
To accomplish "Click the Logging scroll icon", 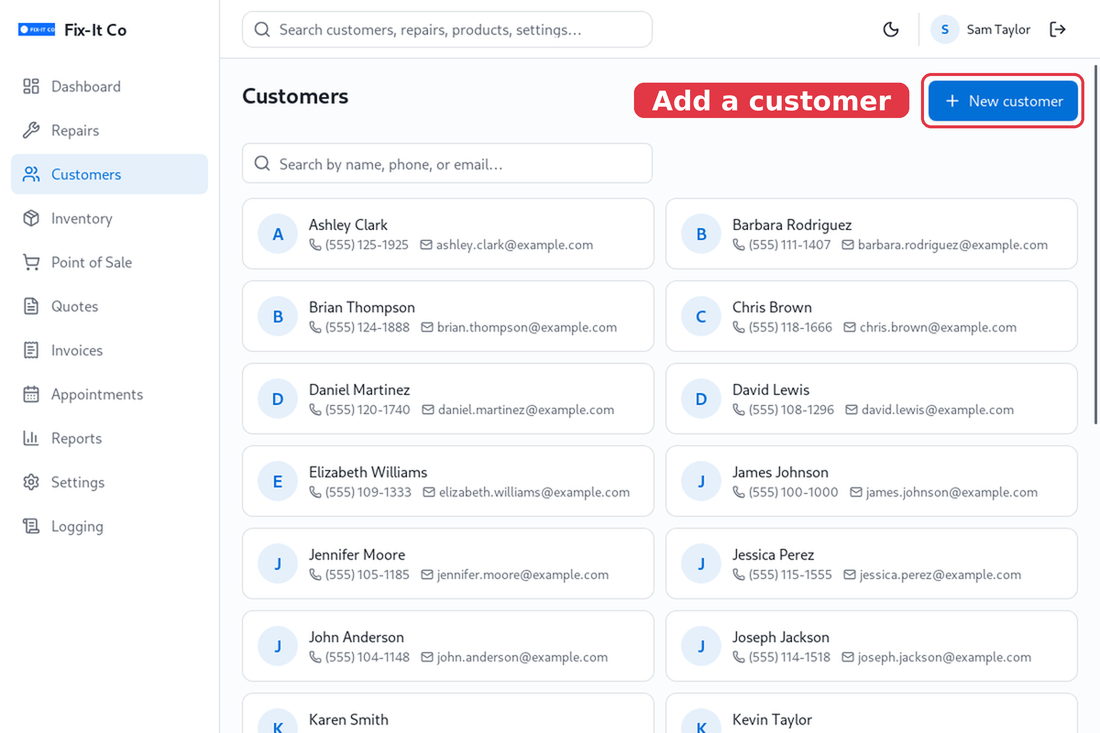I will (x=31, y=526).
